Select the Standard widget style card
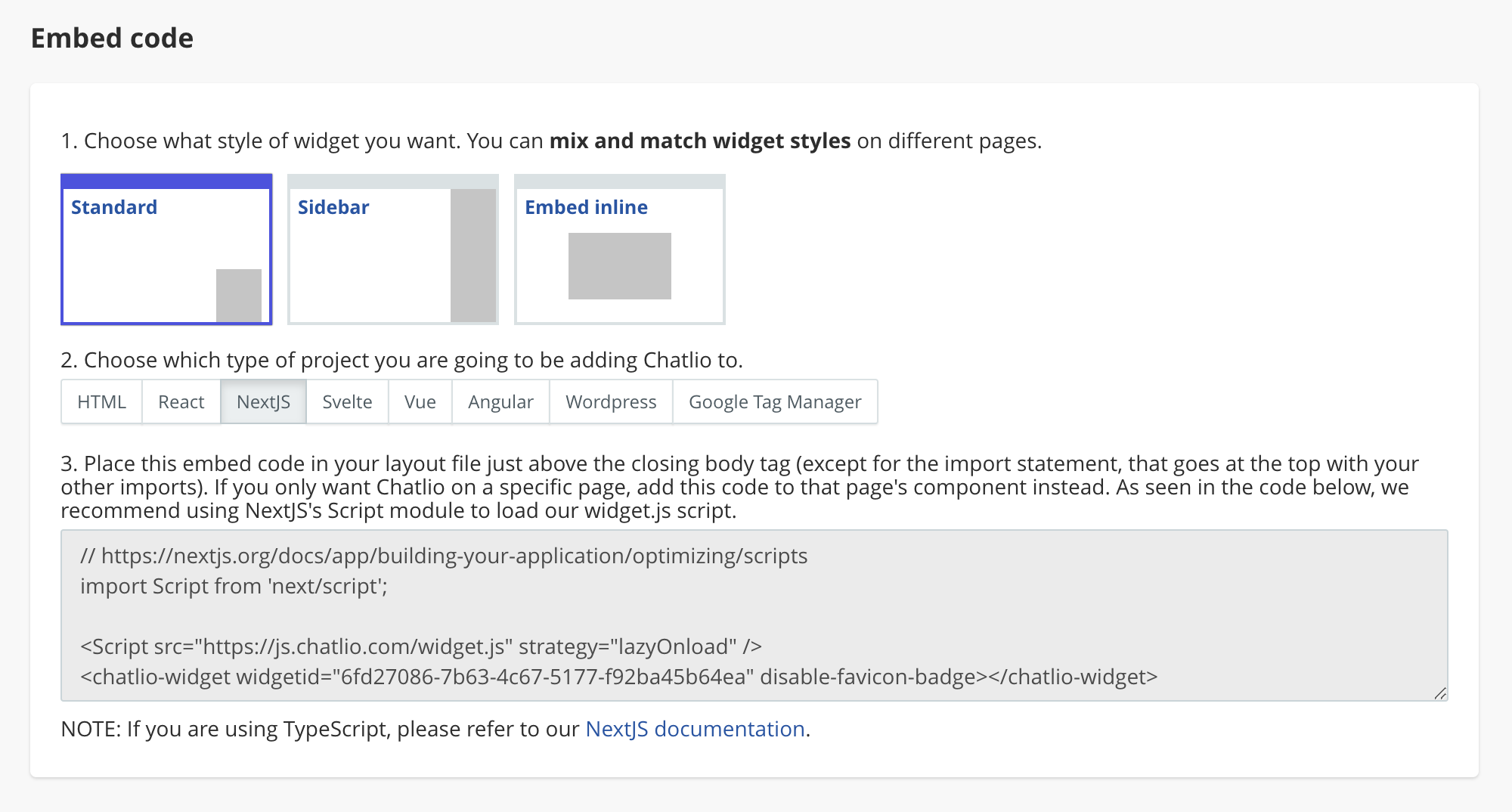 (x=166, y=249)
